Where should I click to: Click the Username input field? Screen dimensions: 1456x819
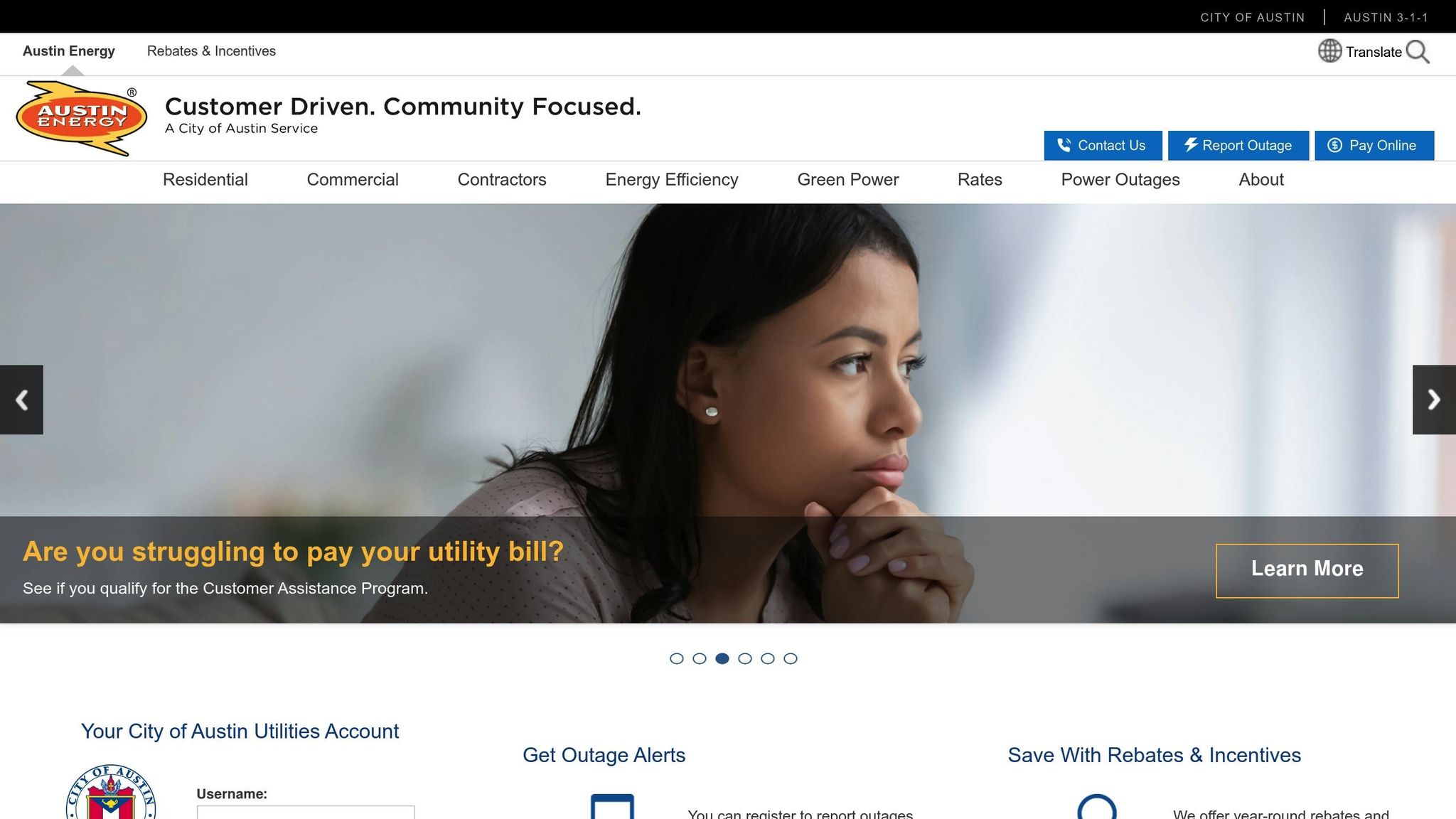click(x=306, y=812)
